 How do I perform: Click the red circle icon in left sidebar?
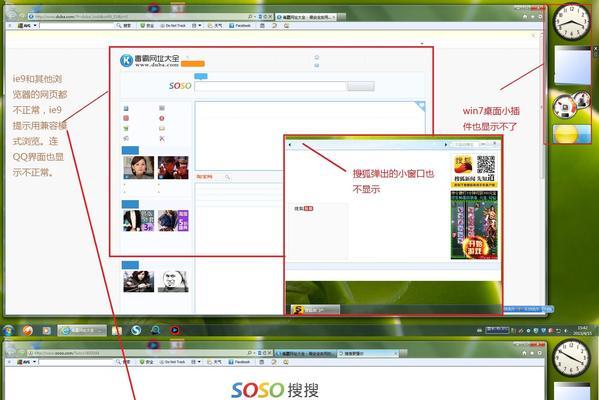pyautogui.click(x=162, y=118)
